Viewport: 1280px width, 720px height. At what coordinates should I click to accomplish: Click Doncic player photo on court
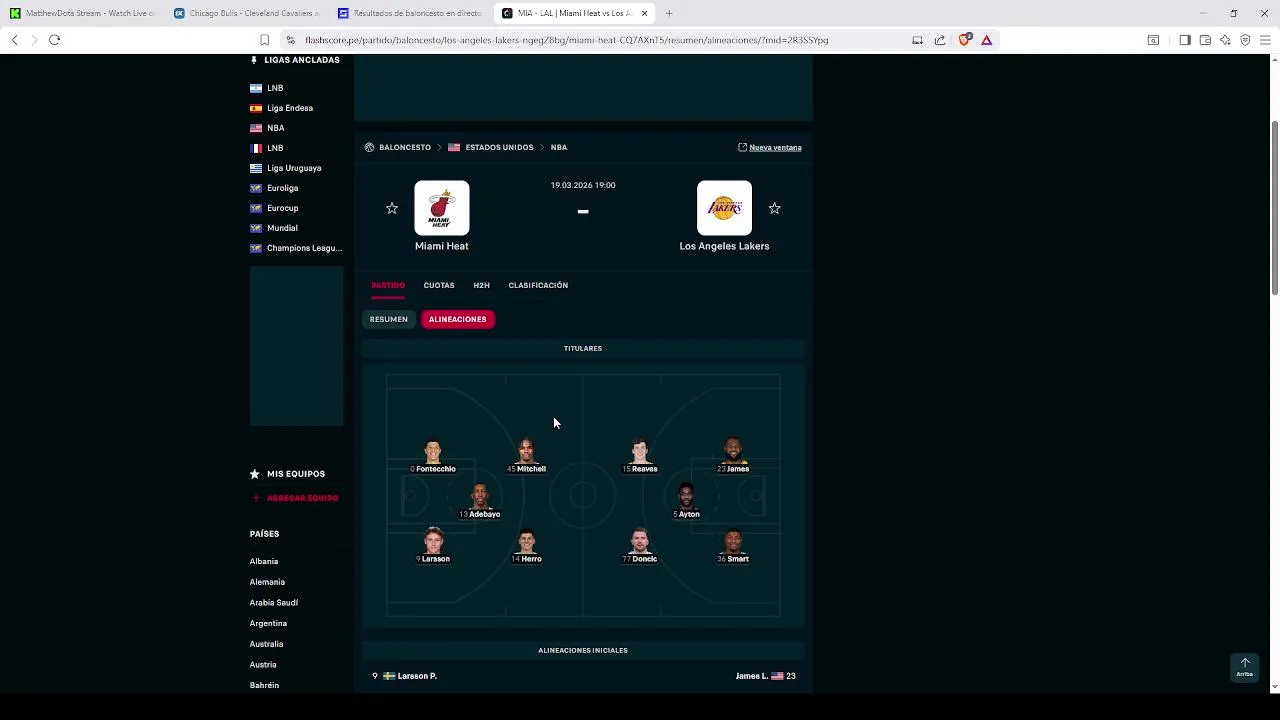640,541
